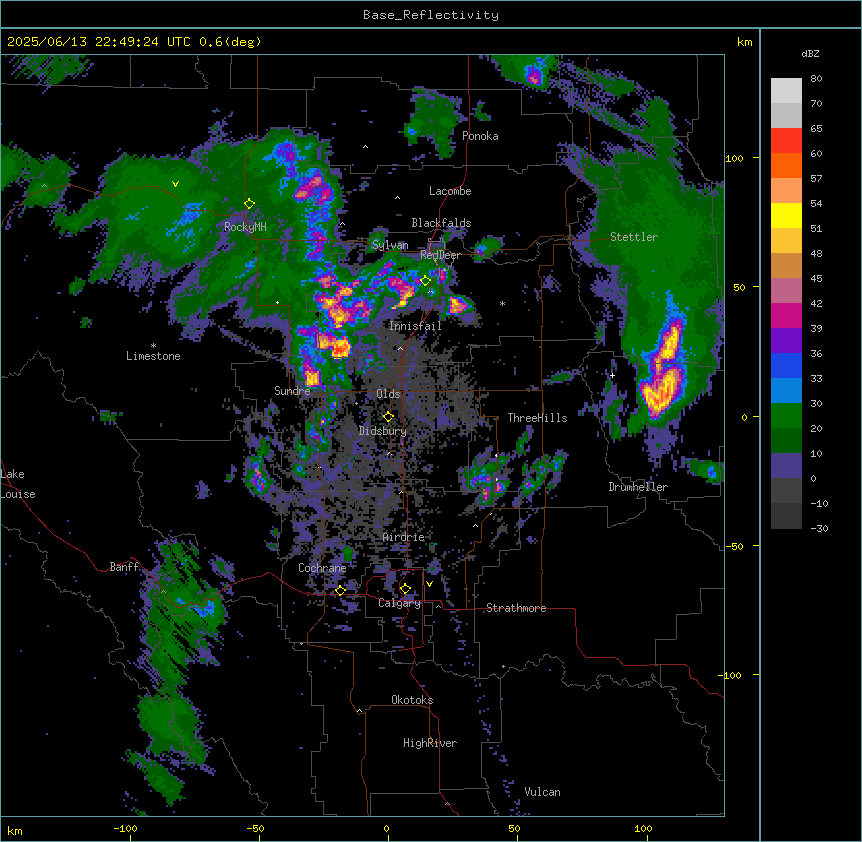Pick the red swatch in the dBZ legend
Image resolution: width=862 pixels, height=842 pixels.
pyautogui.click(x=786, y=141)
